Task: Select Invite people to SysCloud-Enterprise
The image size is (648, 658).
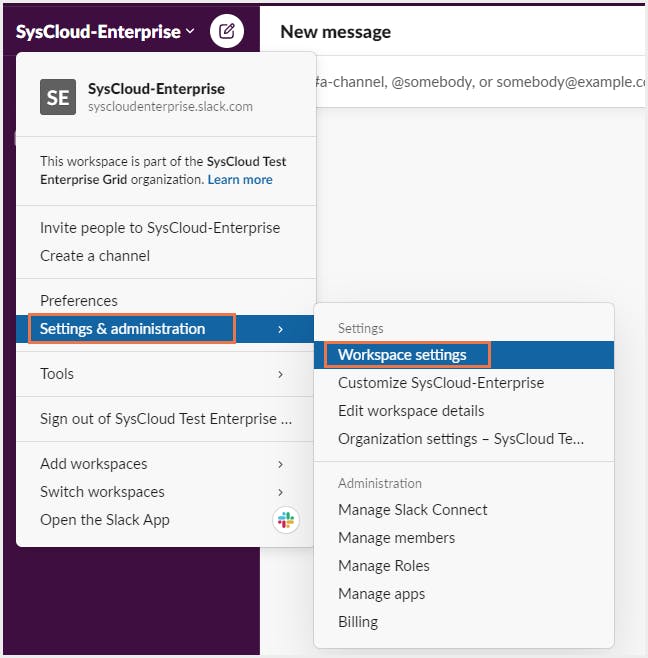Action: 160,228
